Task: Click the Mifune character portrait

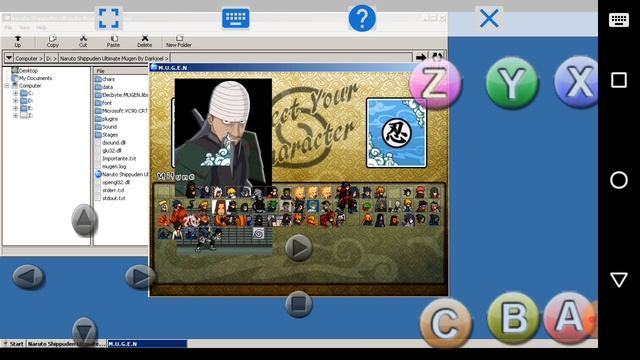Action: click(223, 132)
